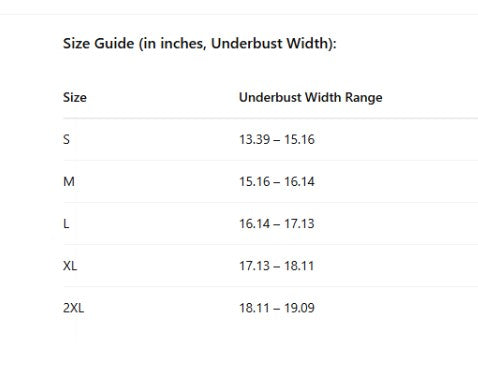Image resolution: width=478 pixels, height=370 pixels.
Task: Select the 17.13 – 18.11 range value
Action: click(277, 266)
